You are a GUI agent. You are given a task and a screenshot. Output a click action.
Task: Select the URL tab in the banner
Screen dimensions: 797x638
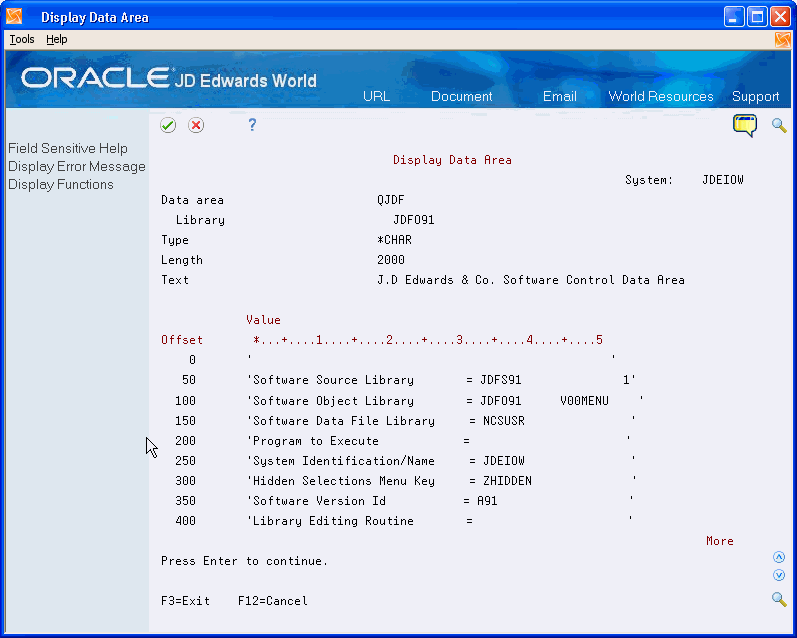pos(377,97)
